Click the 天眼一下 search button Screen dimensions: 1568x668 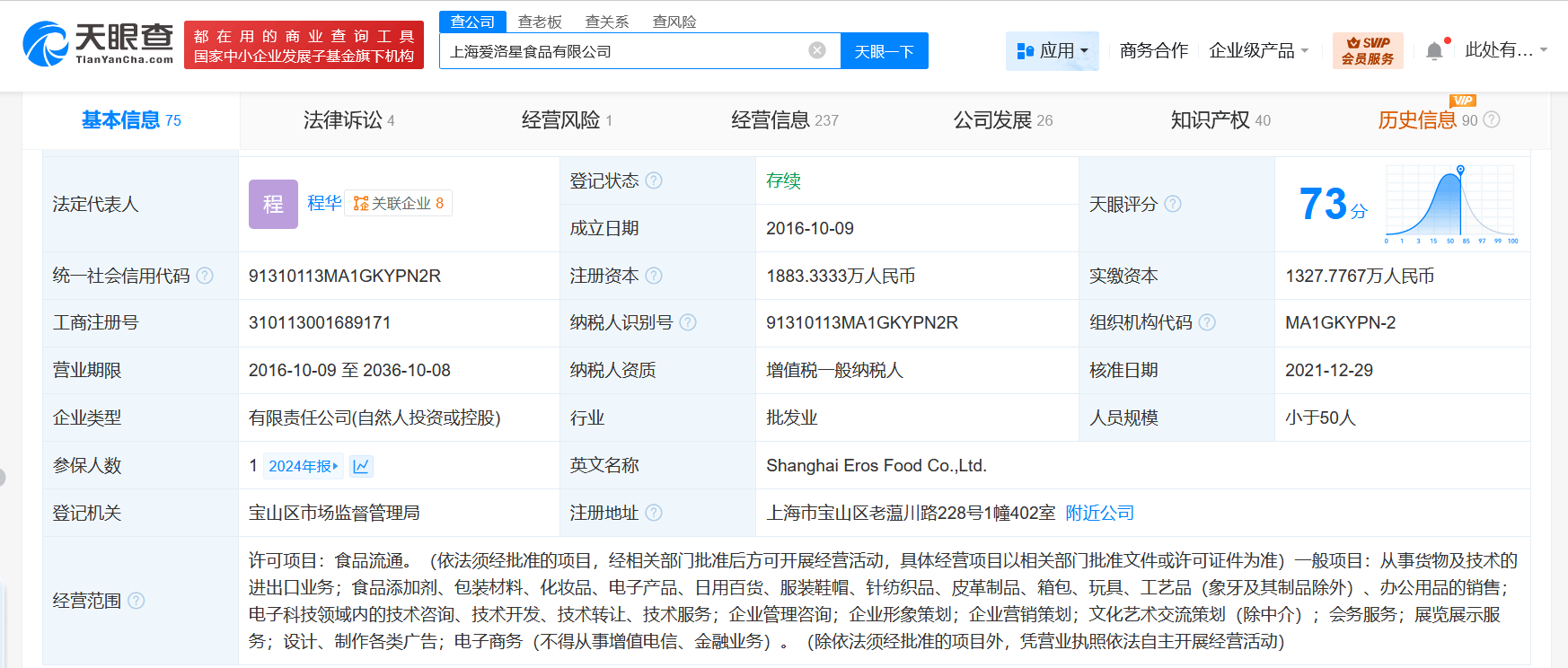(885, 50)
